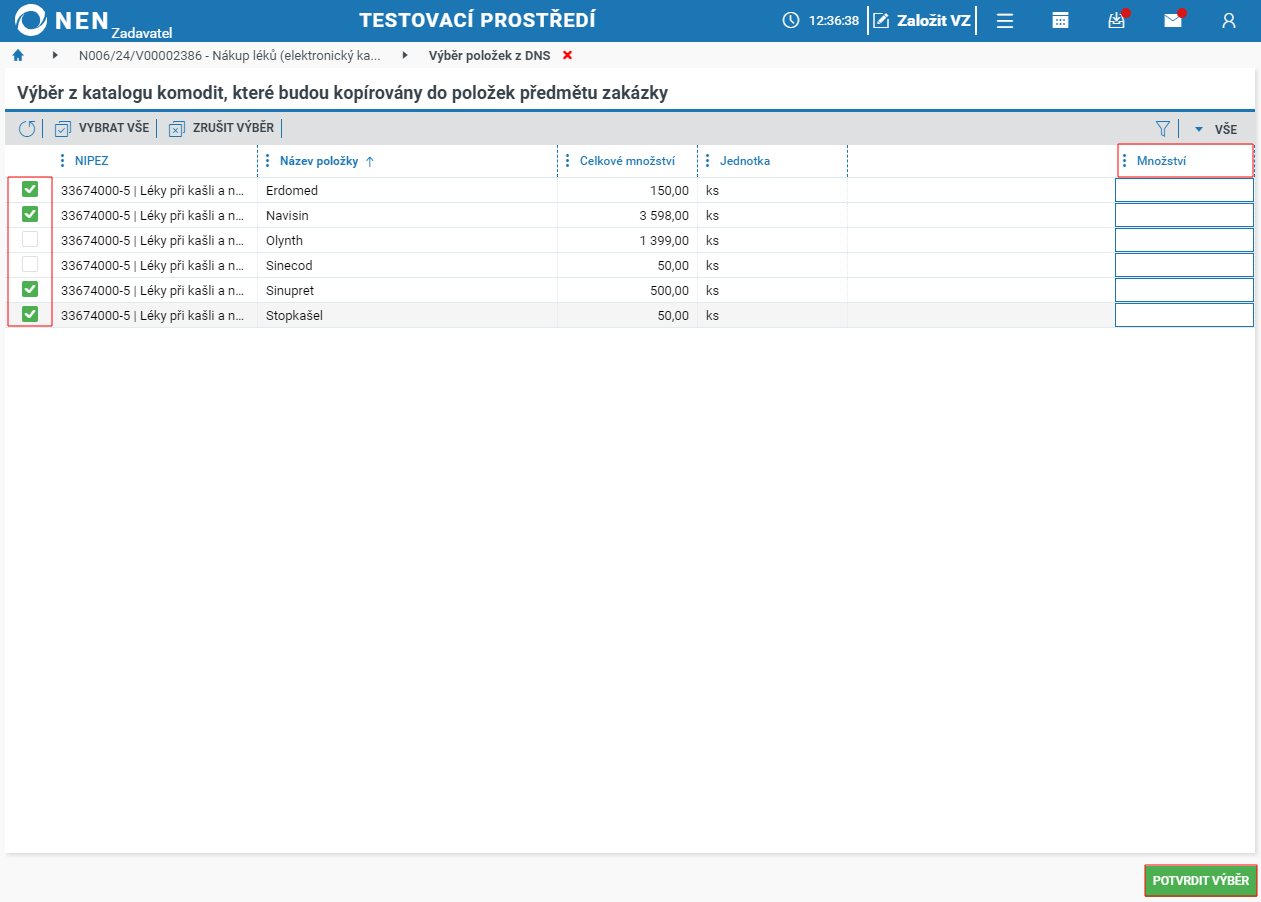1261x902 pixels.
Task: Close the Výběr položek z DNS tab with the red X
Action: click(567, 55)
